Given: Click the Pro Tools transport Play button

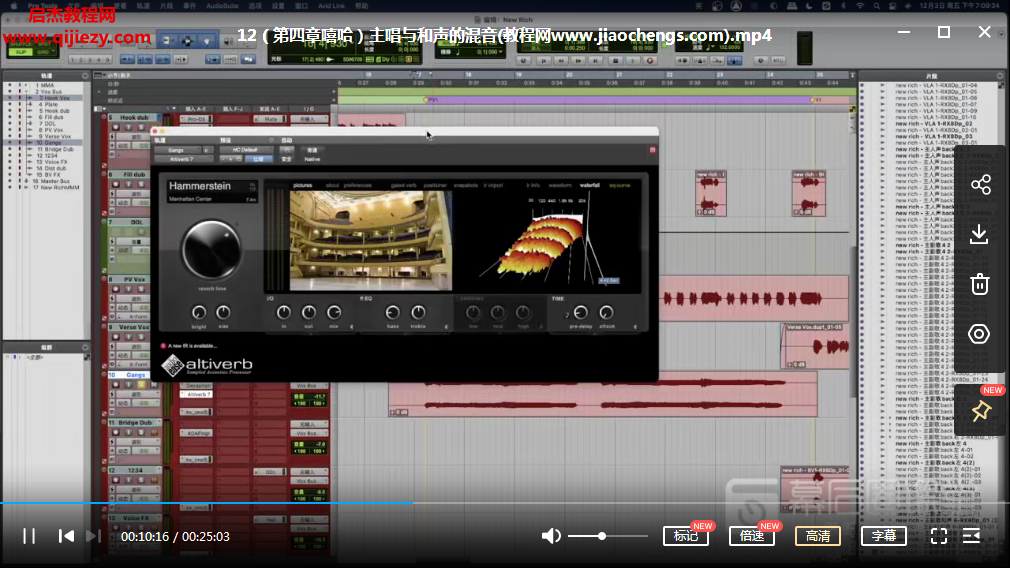Looking at the screenshot, I should (x=633, y=61).
